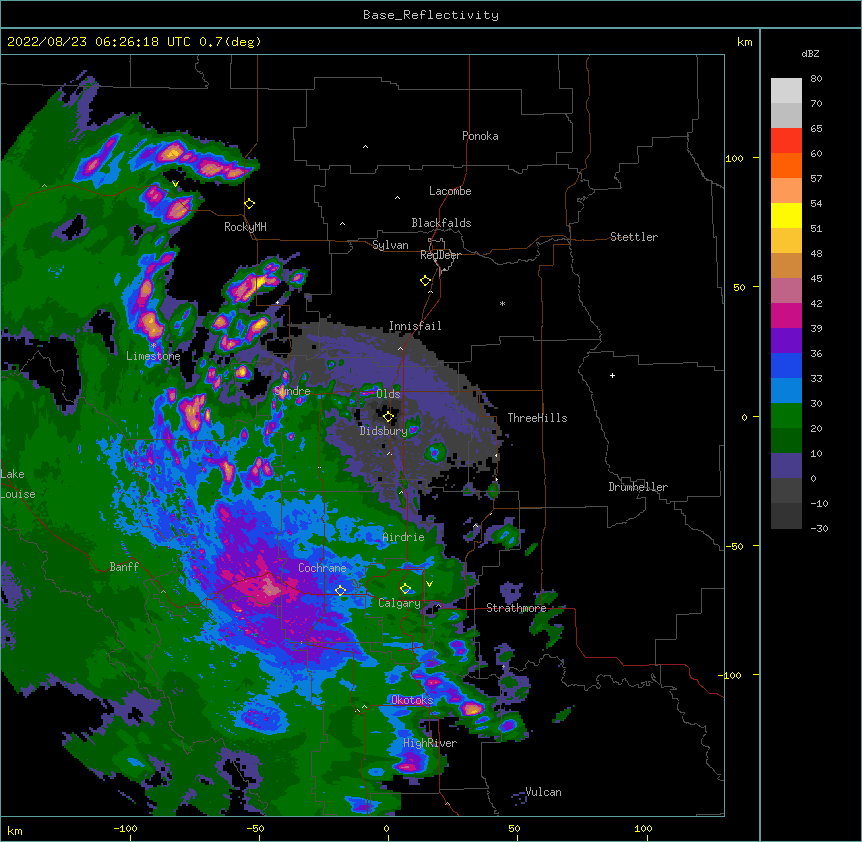Click the HighRiver label
The height and width of the screenshot is (842, 862).
click(430, 743)
